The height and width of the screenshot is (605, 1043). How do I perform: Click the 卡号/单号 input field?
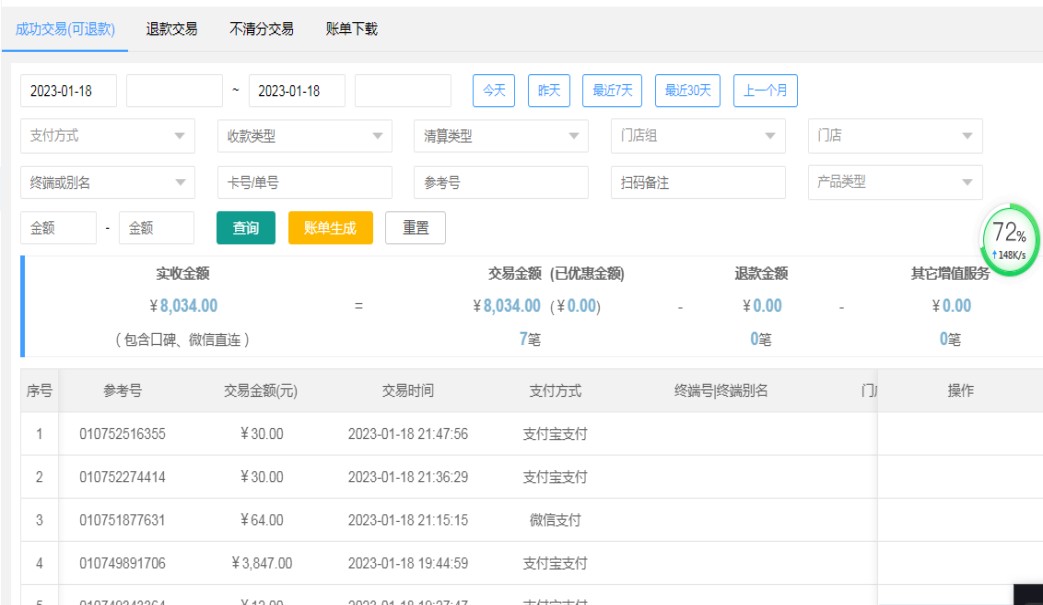pyautogui.click(x=304, y=183)
